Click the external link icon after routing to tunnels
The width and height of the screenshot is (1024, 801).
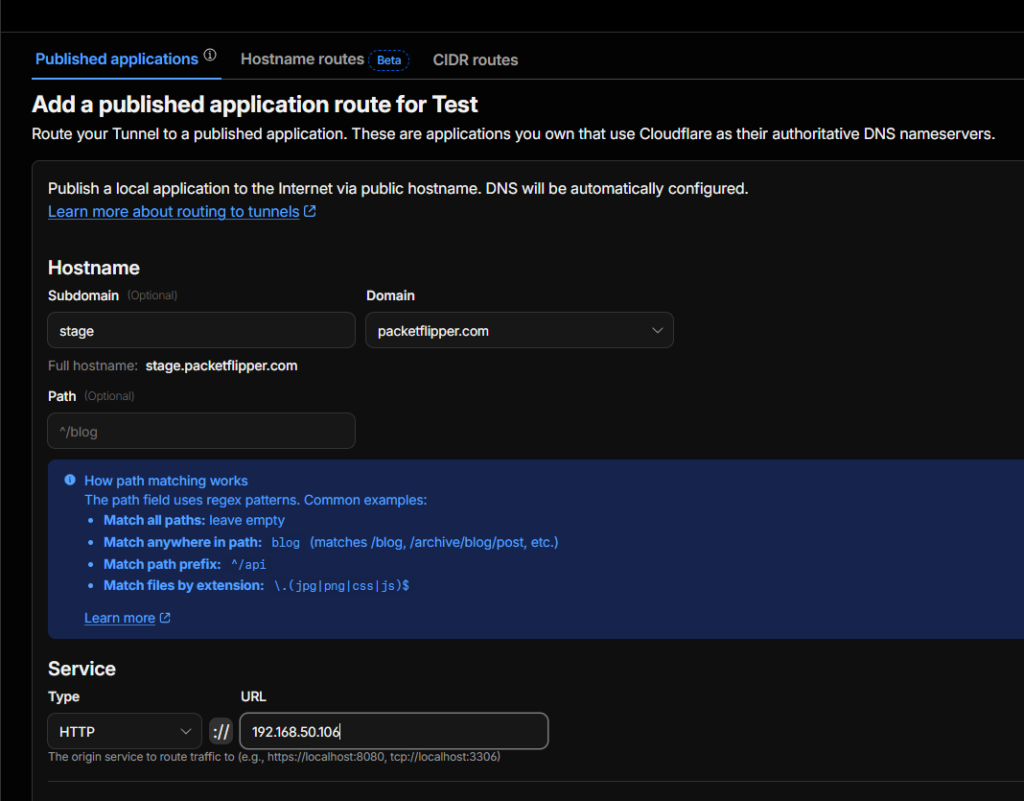click(x=310, y=212)
